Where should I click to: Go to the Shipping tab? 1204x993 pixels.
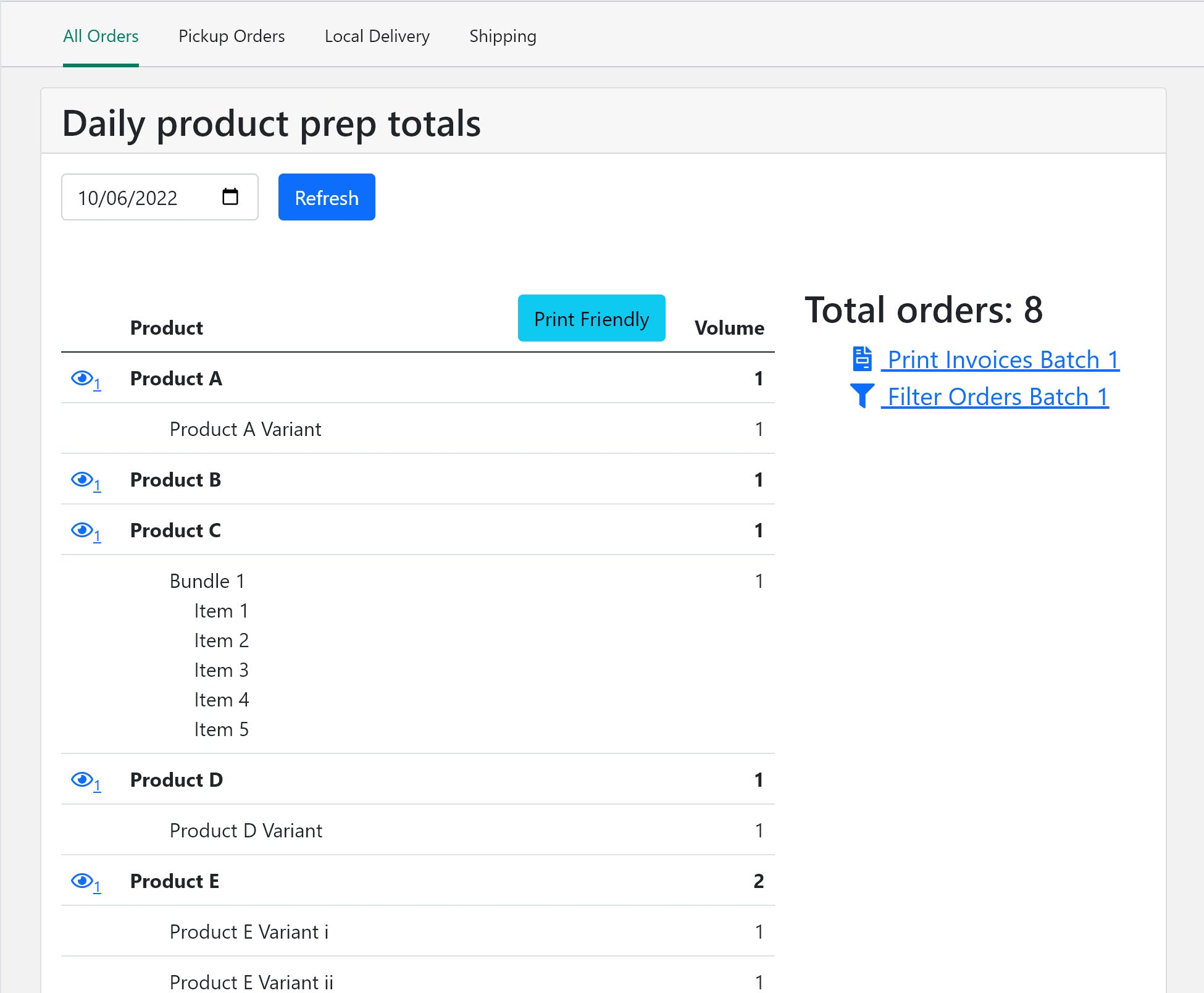tap(503, 36)
